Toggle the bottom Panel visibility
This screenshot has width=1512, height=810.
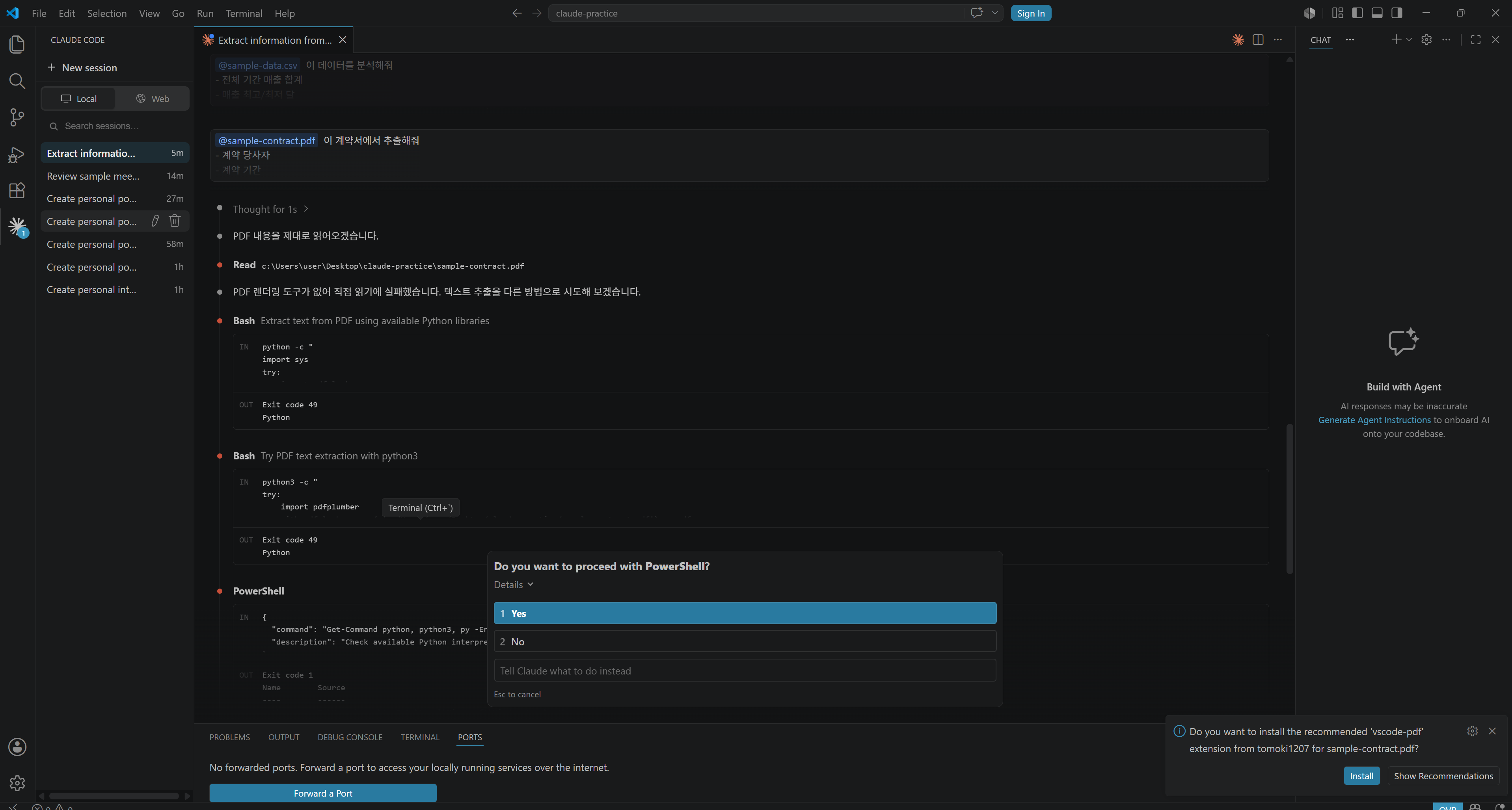pos(1377,13)
